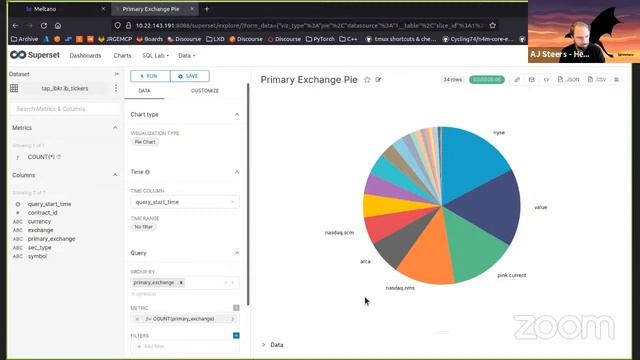
Task: Select the sec_type column
Action: point(40,248)
